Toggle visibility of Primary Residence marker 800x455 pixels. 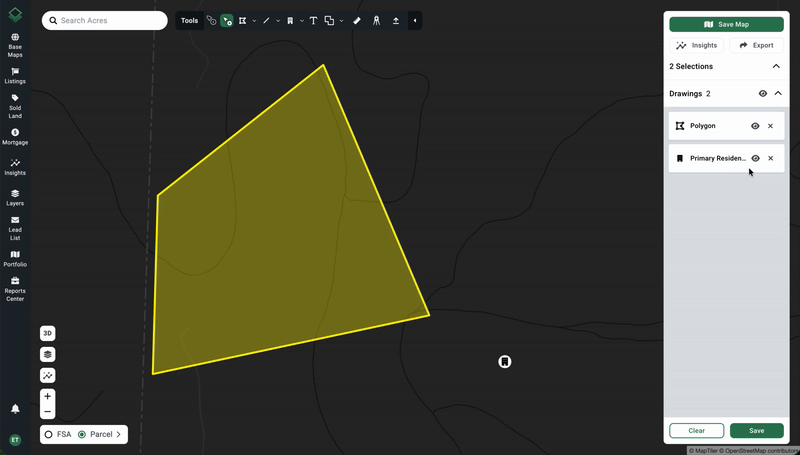click(755, 158)
